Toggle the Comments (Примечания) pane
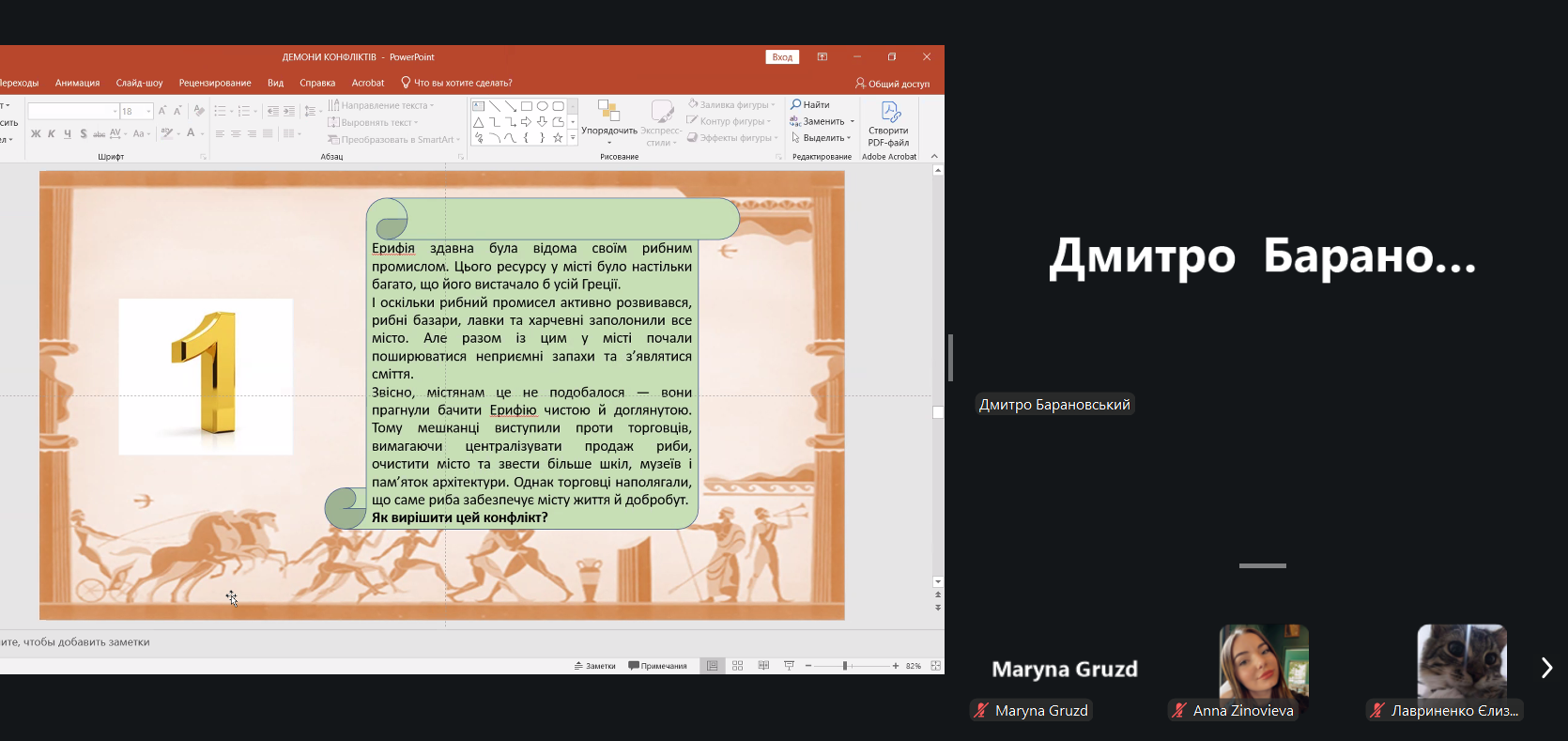The width and height of the screenshot is (1568, 741). [x=658, y=666]
